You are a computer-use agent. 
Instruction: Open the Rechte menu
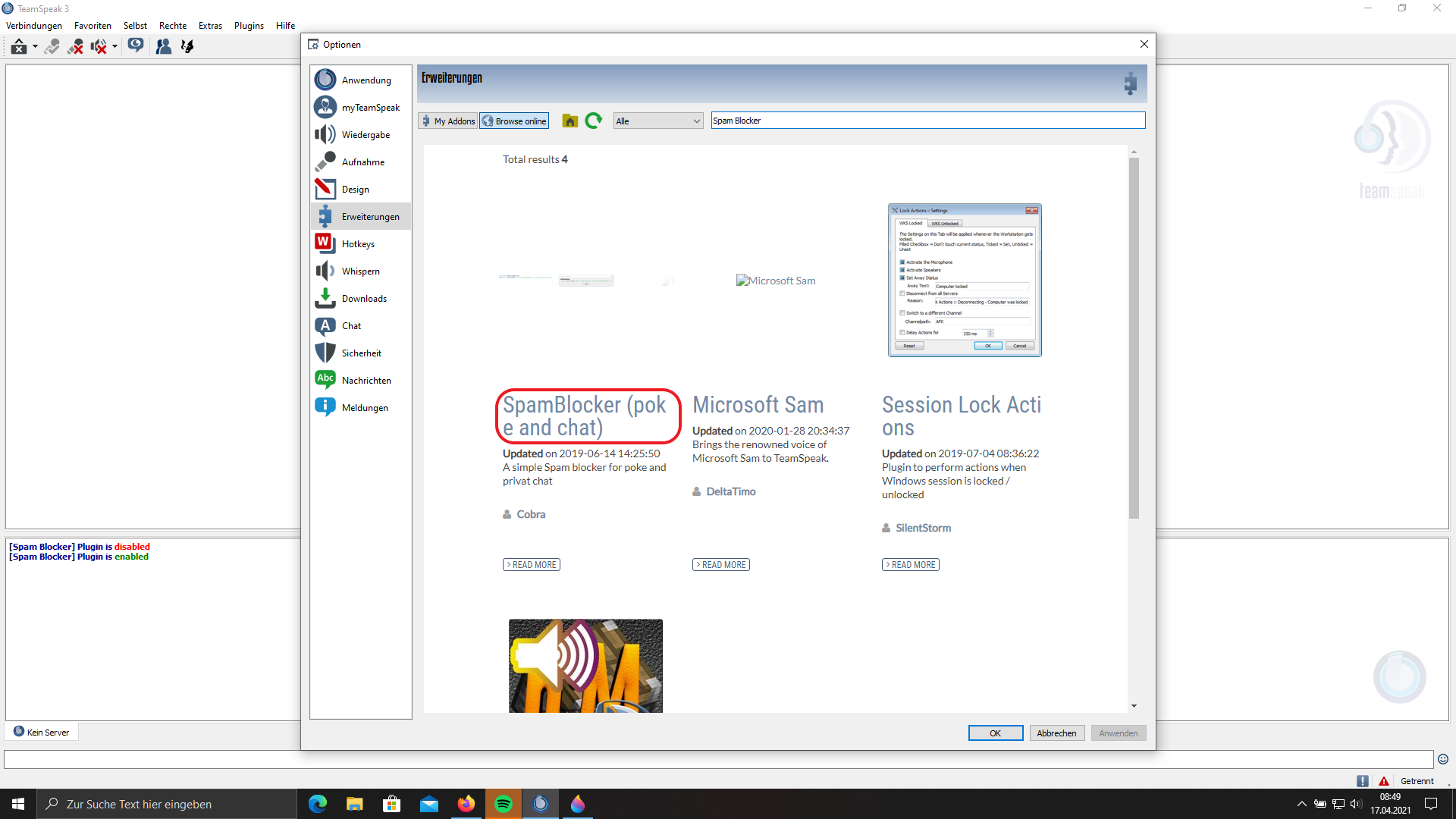coord(173,26)
